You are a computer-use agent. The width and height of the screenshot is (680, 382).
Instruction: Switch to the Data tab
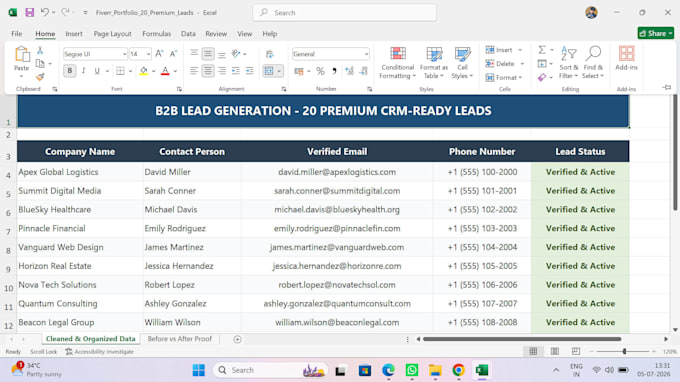click(x=188, y=33)
